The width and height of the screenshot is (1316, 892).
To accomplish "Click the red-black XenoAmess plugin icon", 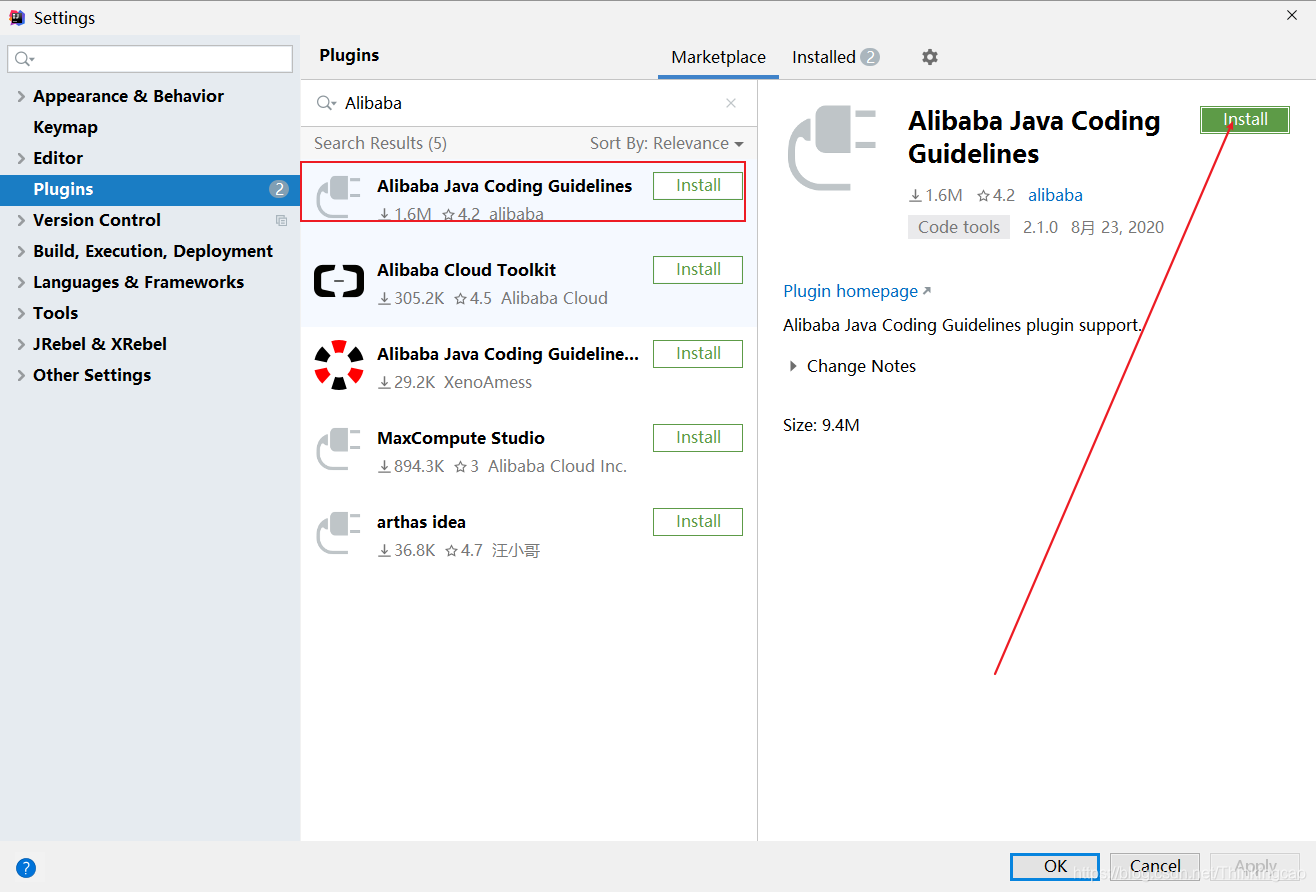I will [339, 365].
